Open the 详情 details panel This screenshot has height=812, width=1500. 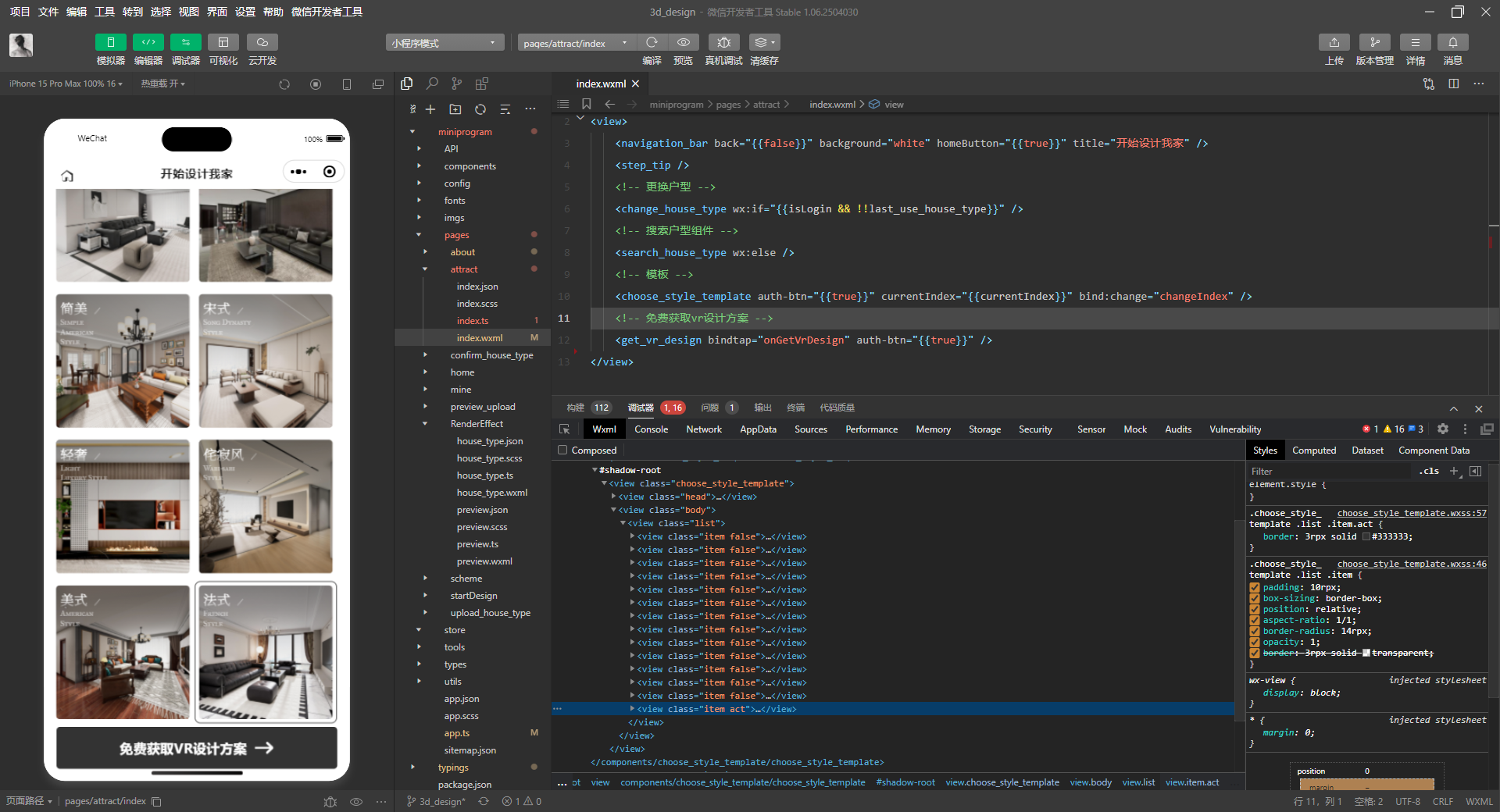coord(1416,42)
